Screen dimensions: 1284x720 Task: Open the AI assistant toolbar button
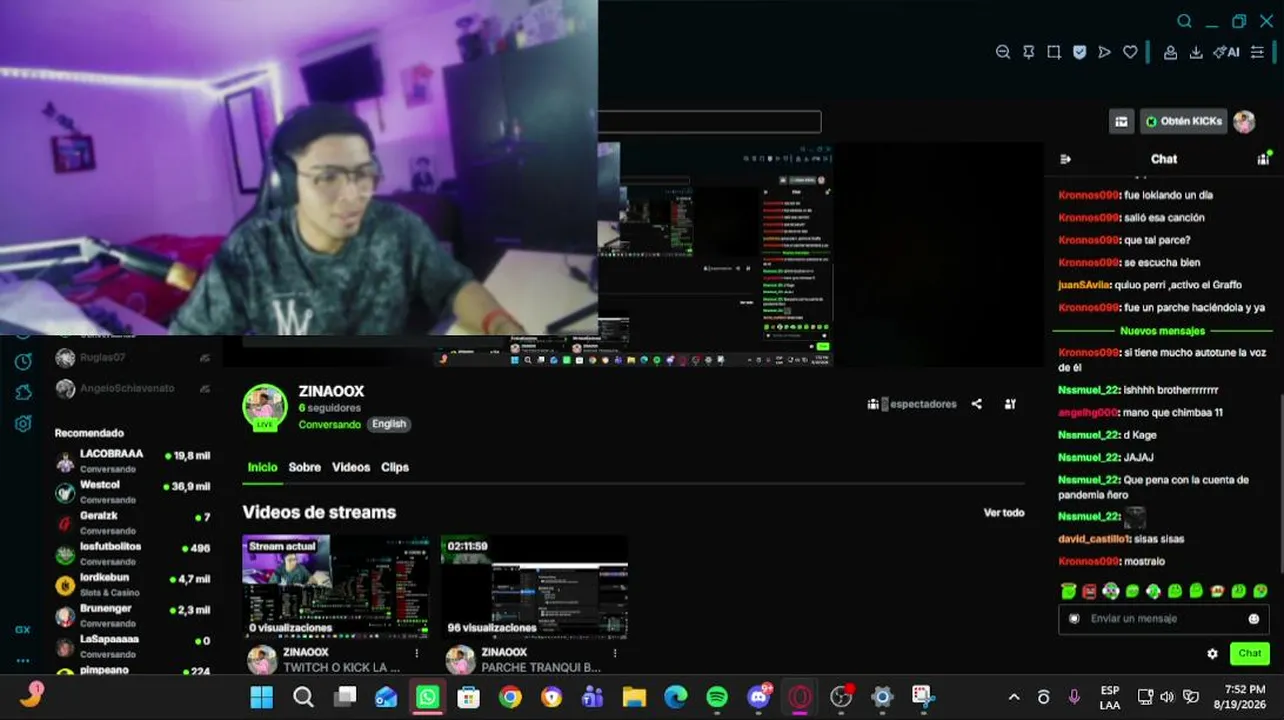[x=1226, y=52]
